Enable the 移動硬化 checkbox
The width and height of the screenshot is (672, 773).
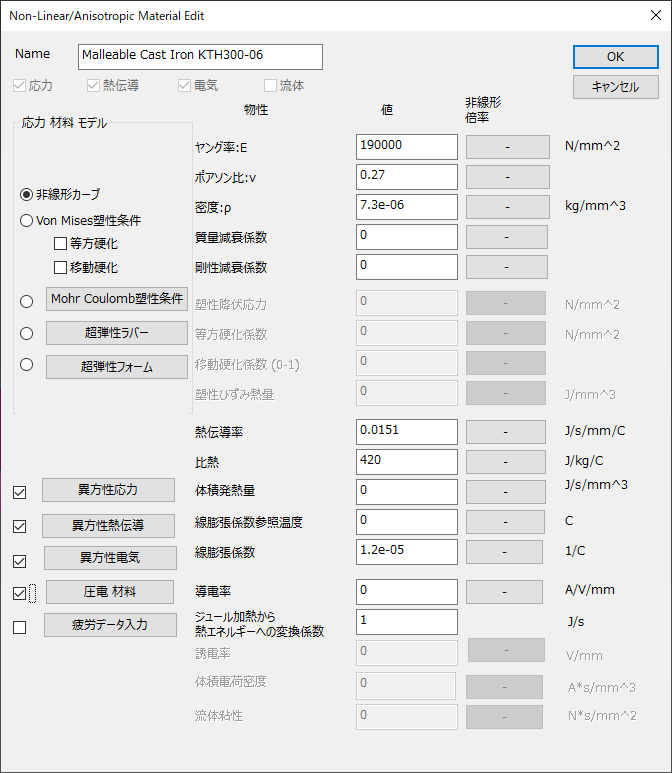click(61, 267)
